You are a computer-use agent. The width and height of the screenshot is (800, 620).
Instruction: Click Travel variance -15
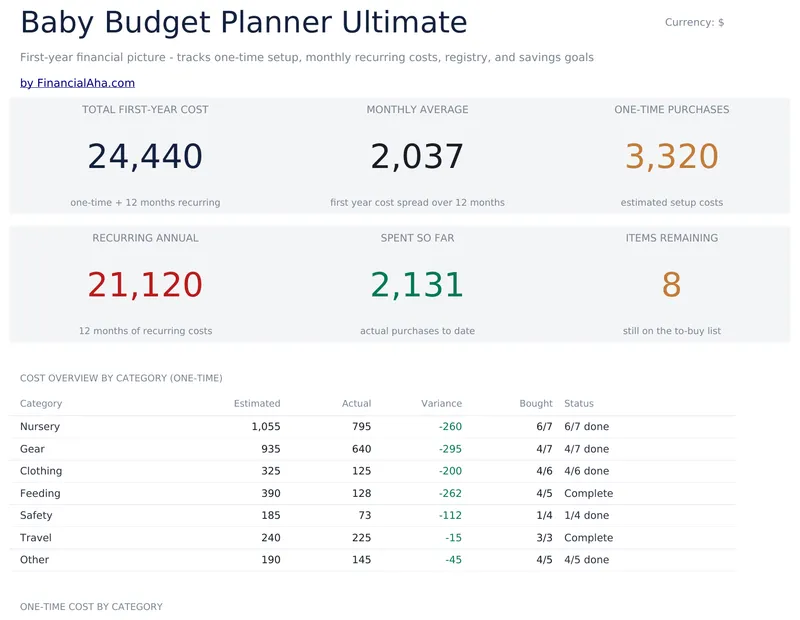click(x=454, y=538)
